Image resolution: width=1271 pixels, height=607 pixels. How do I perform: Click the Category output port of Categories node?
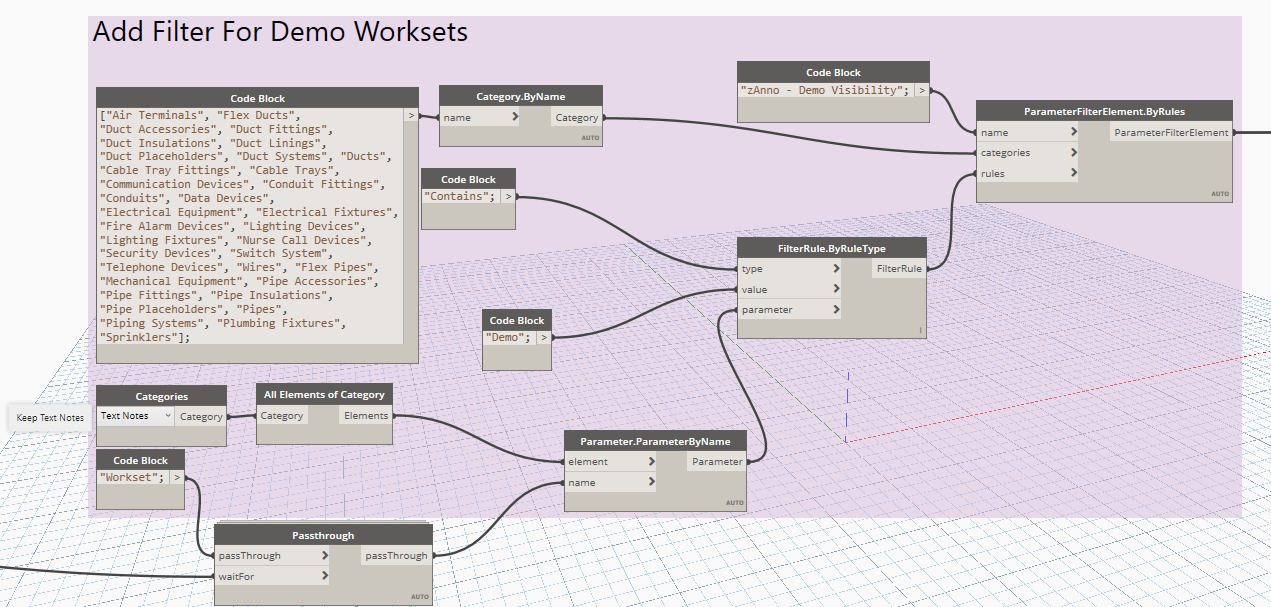pos(201,417)
